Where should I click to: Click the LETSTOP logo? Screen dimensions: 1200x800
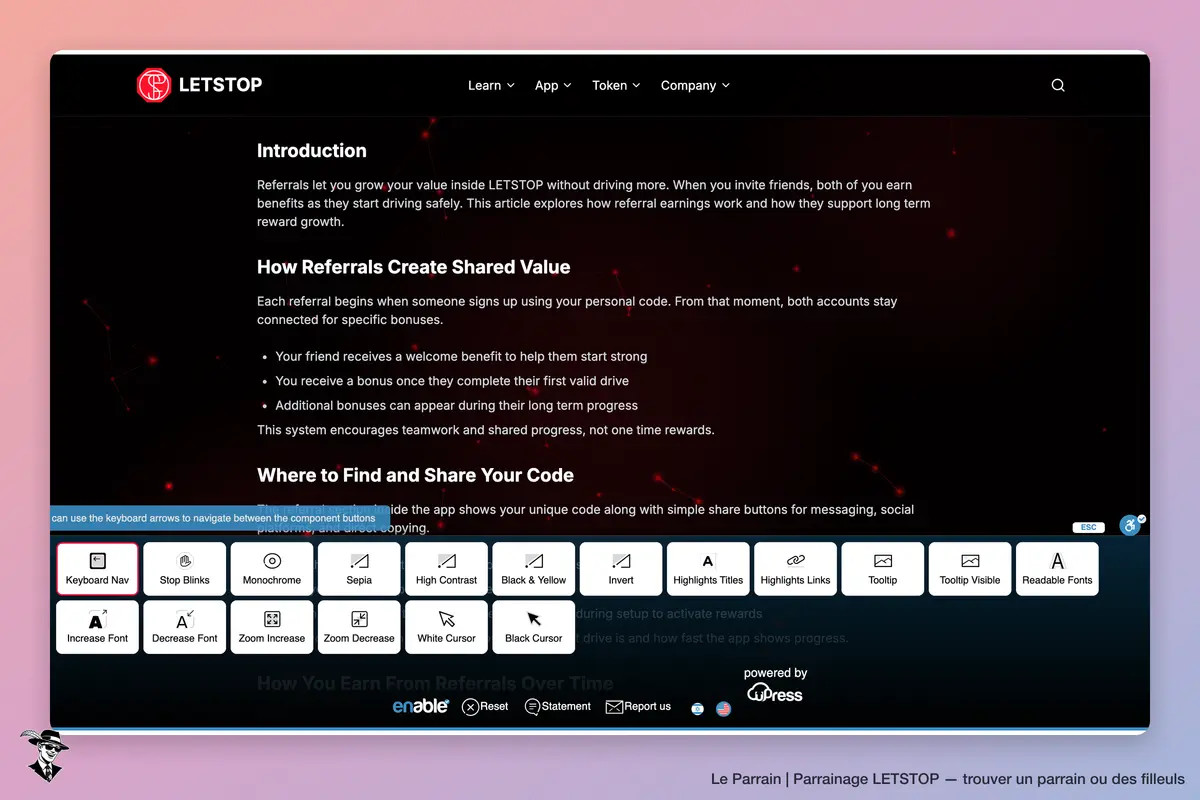(x=199, y=85)
